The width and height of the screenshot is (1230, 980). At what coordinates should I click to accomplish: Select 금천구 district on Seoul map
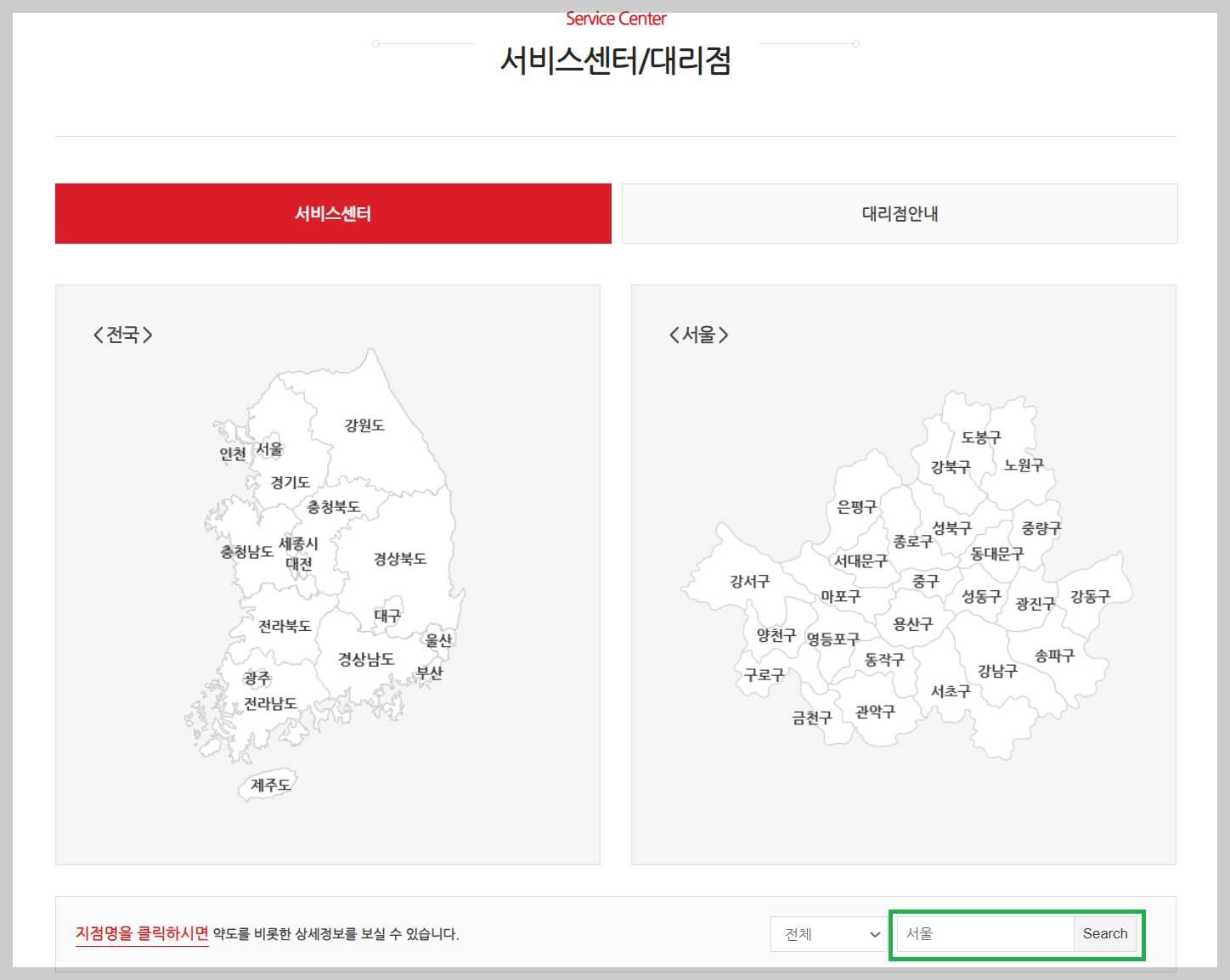coord(812,718)
